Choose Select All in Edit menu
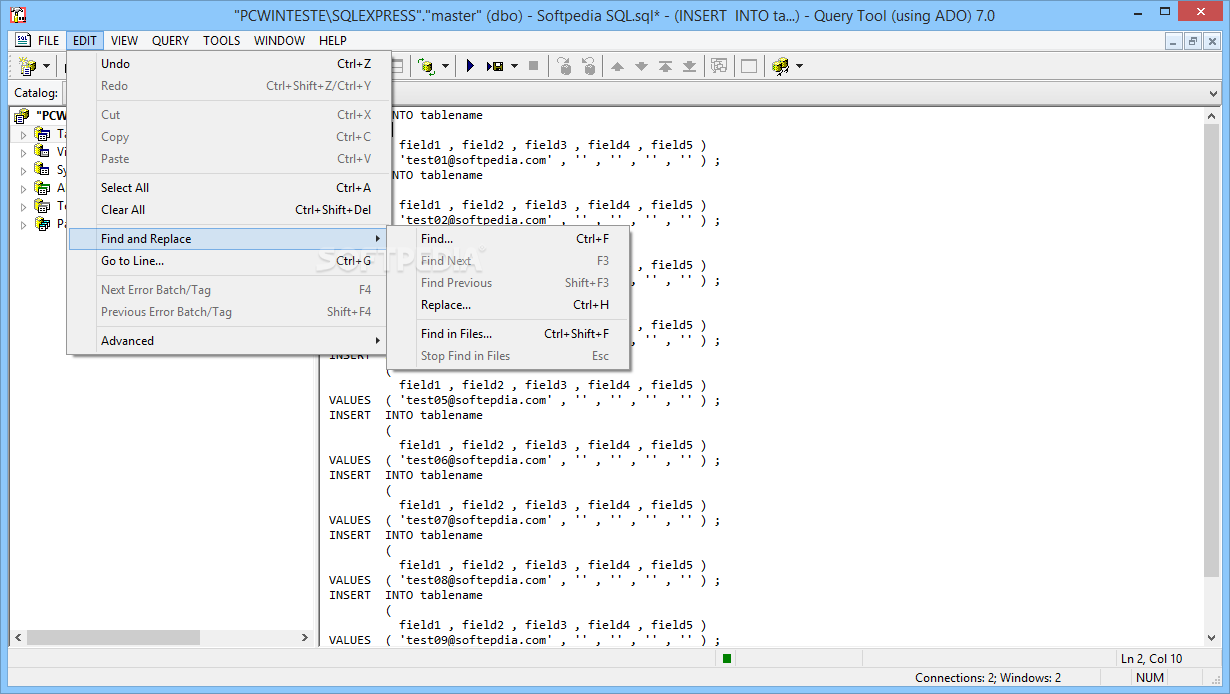 (227, 188)
